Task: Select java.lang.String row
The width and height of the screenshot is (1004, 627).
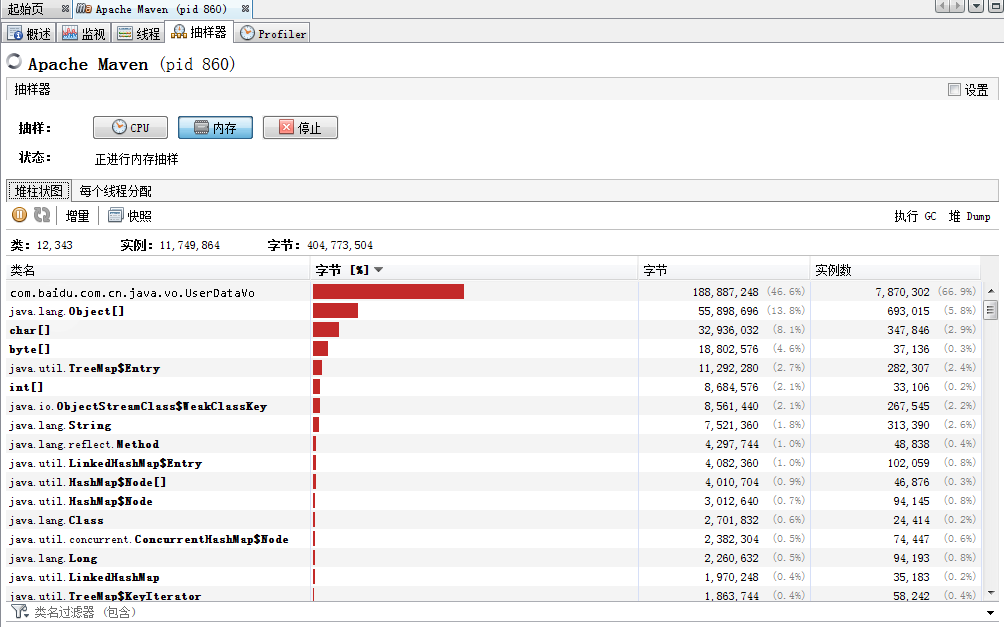Action: [x=493, y=425]
